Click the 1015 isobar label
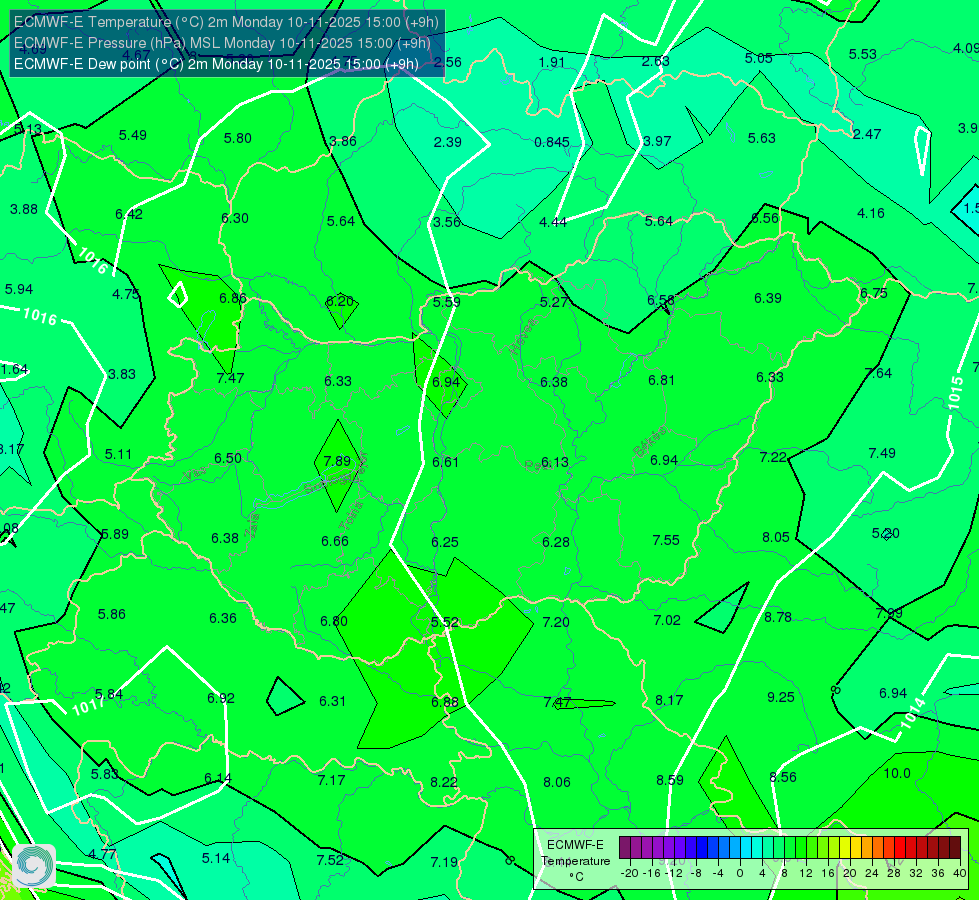The width and height of the screenshot is (979, 900). coord(955,393)
